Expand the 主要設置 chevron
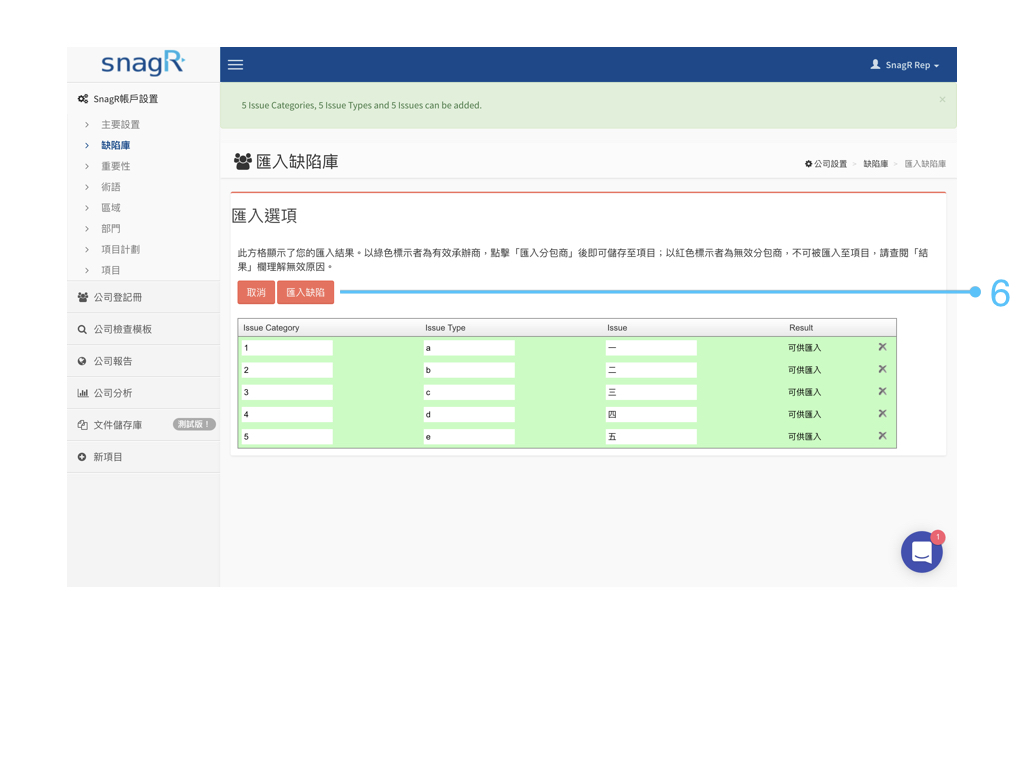This screenshot has height=768, width=1024. pyautogui.click(x=87, y=124)
